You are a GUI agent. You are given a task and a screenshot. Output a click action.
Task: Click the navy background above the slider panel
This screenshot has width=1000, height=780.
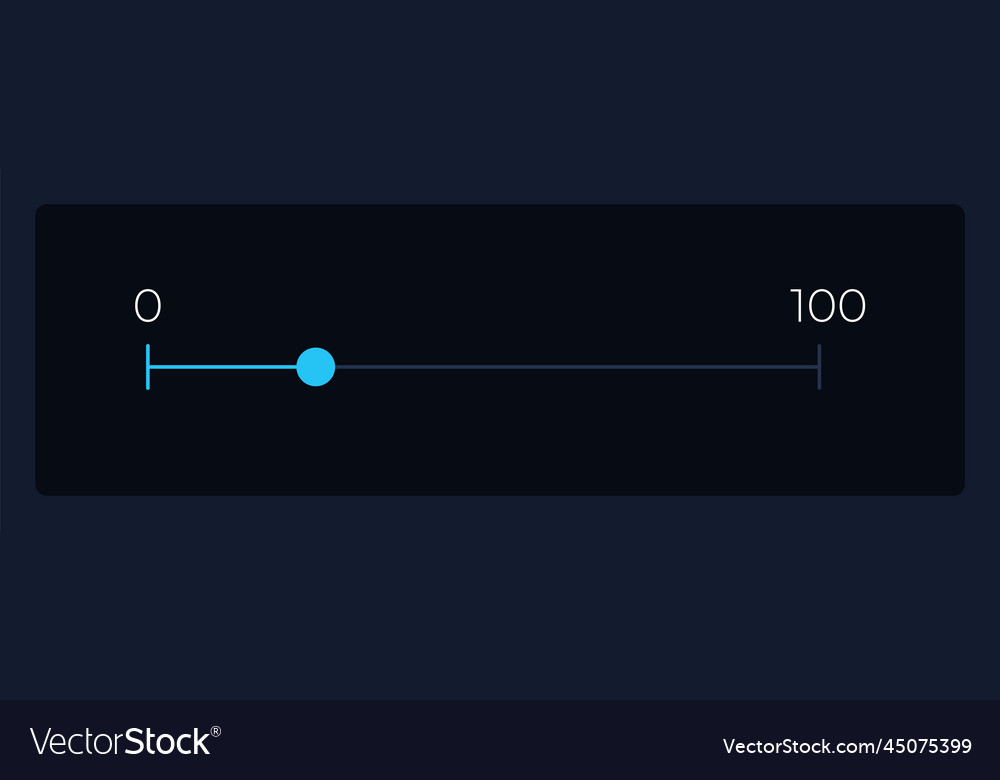(500, 102)
